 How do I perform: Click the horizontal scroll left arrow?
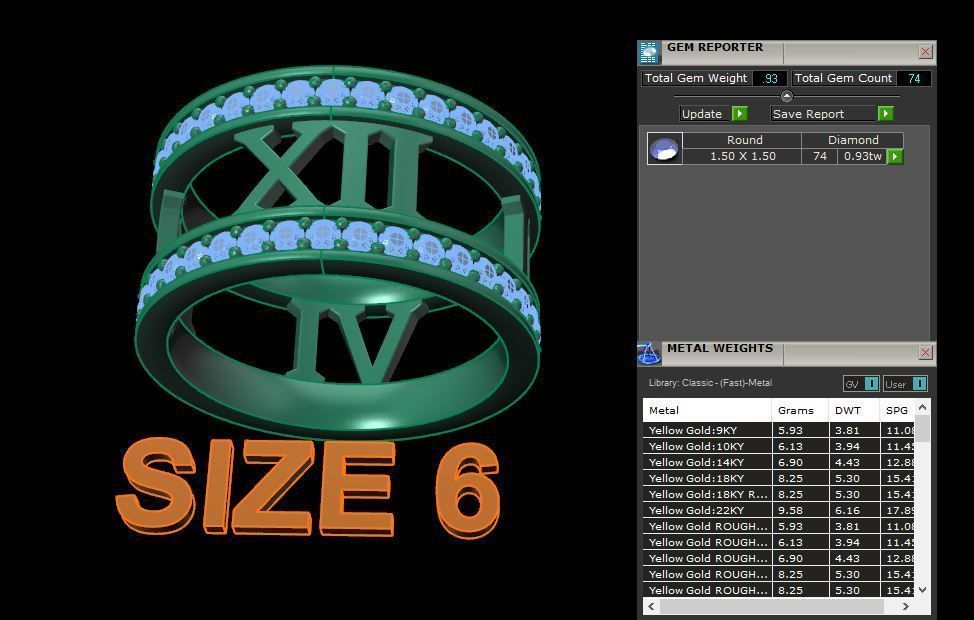click(651, 606)
